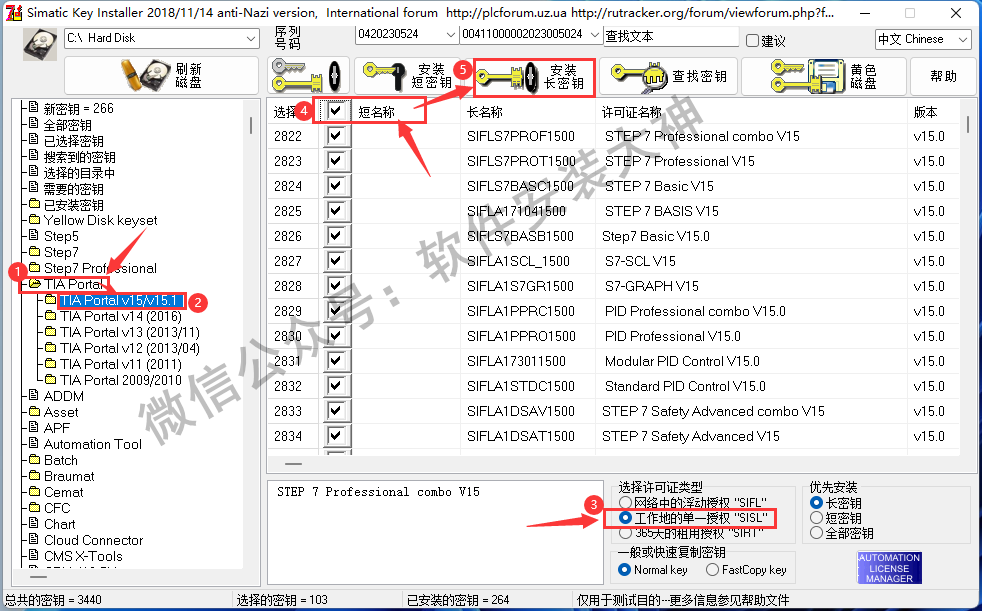982x611 pixels.
Task: Toggle the select-all checkbox in the table header
Action: (336, 111)
